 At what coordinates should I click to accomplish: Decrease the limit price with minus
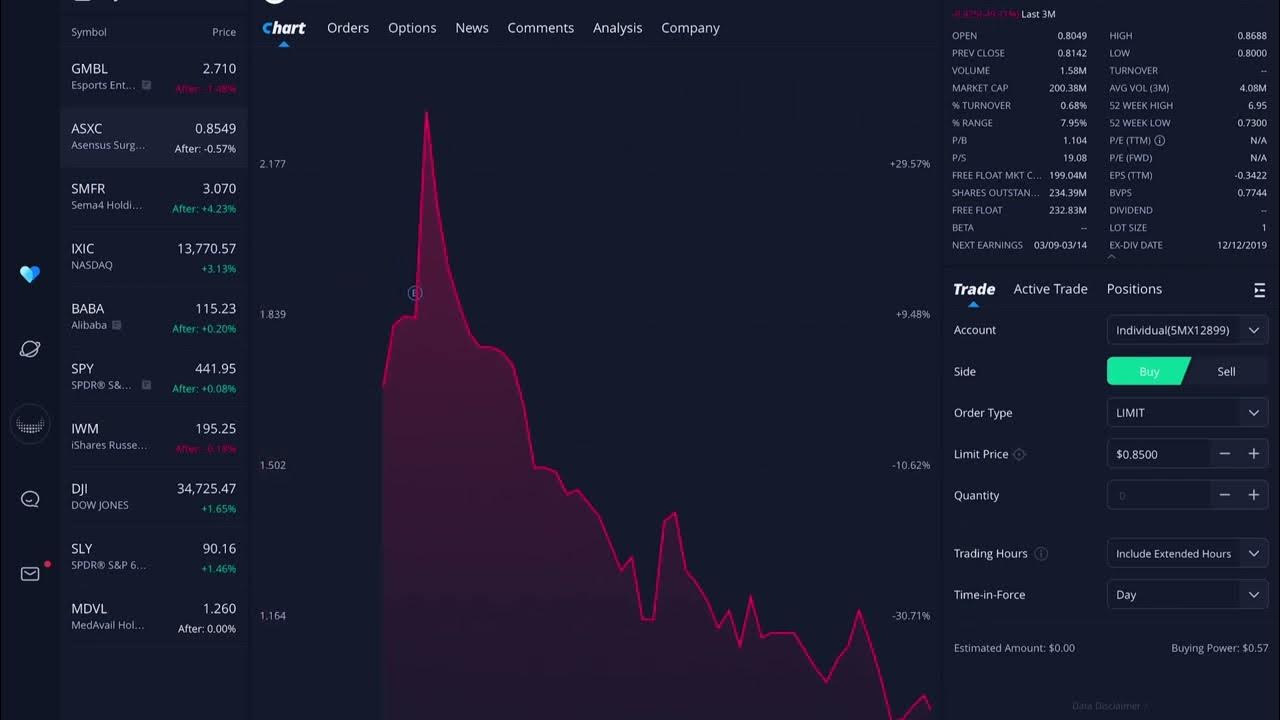[1224, 454]
